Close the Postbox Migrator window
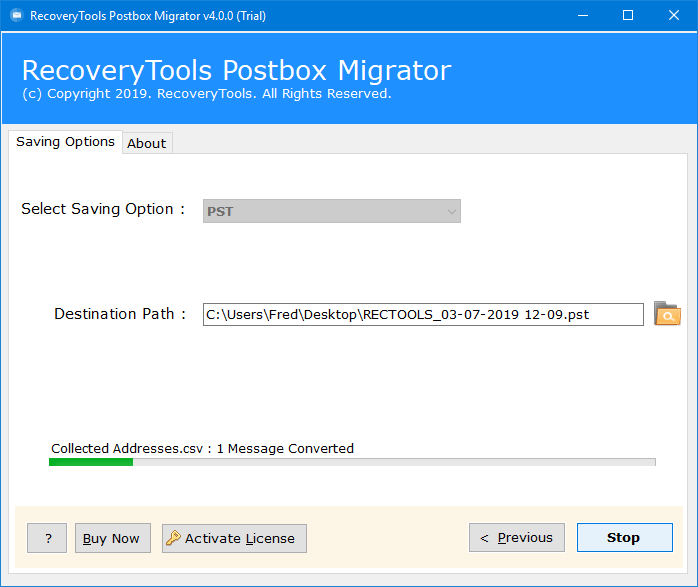This screenshot has width=698, height=587. click(674, 16)
